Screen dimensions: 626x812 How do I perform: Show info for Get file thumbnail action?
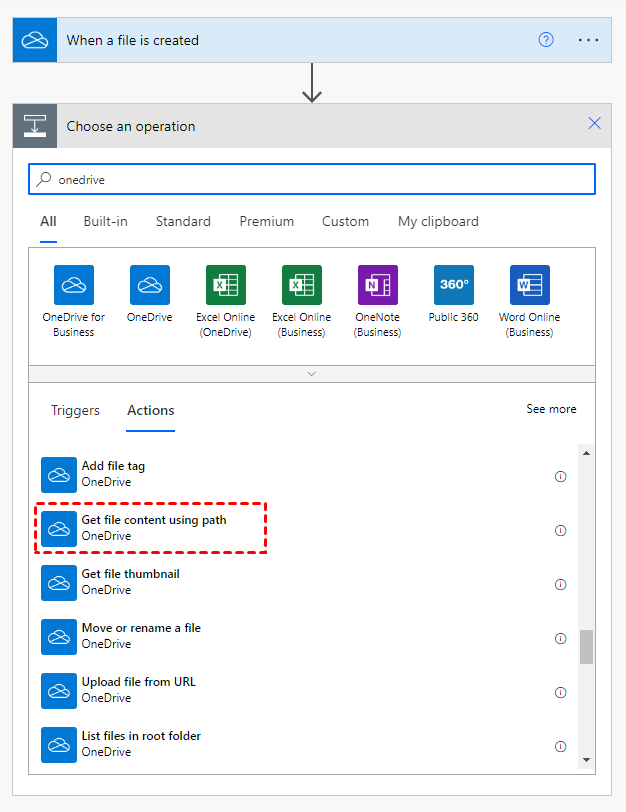point(560,584)
